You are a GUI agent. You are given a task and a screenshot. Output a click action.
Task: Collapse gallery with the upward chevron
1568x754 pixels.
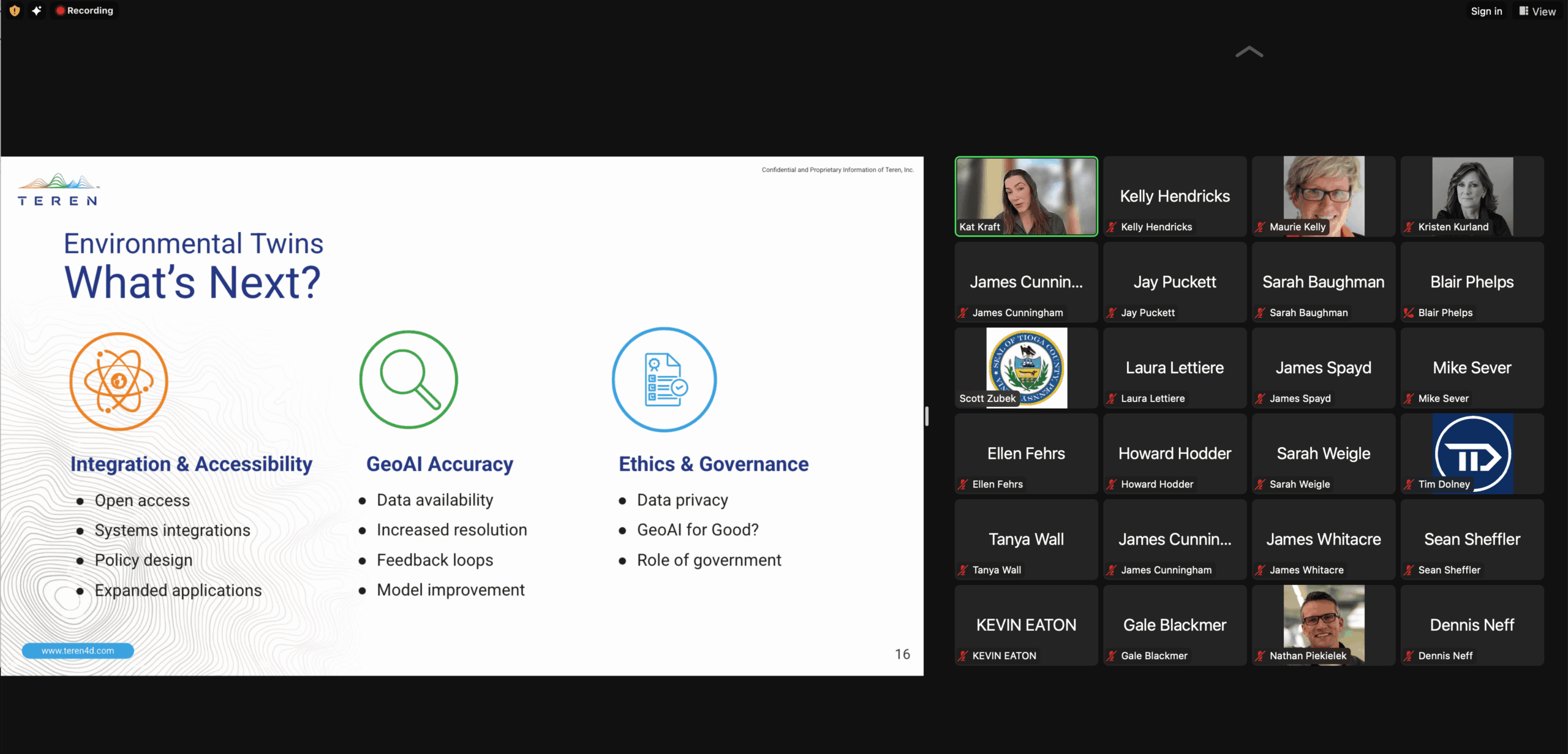coord(1249,52)
